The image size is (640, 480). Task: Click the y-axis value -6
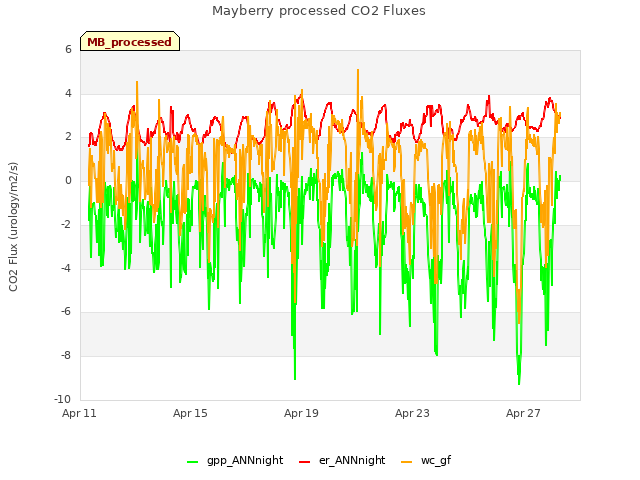pyautogui.click(x=66, y=311)
